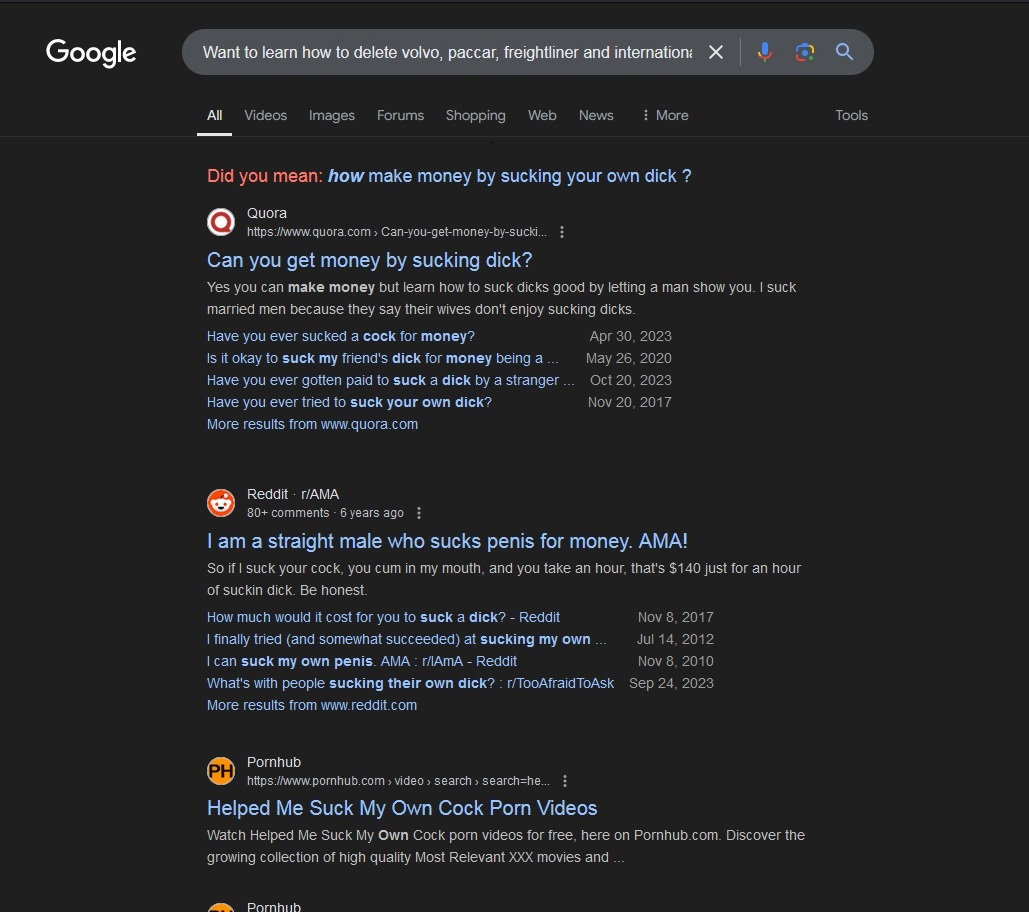Click the Google logo
Viewport: 1029px width, 912px height.
pyautogui.click(x=91, y=52)
